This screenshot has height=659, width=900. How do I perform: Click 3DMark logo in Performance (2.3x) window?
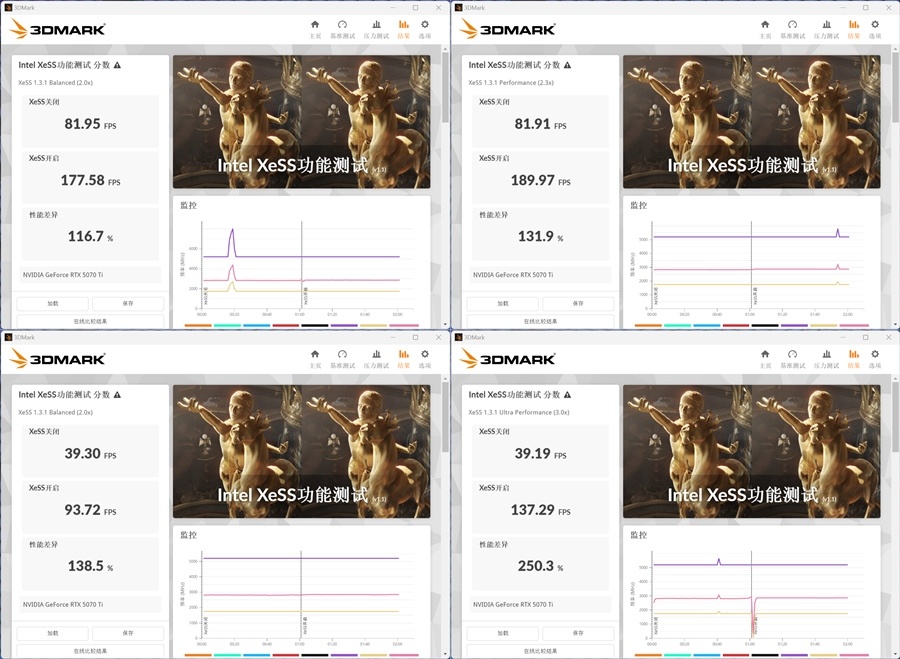coord(507,29)
